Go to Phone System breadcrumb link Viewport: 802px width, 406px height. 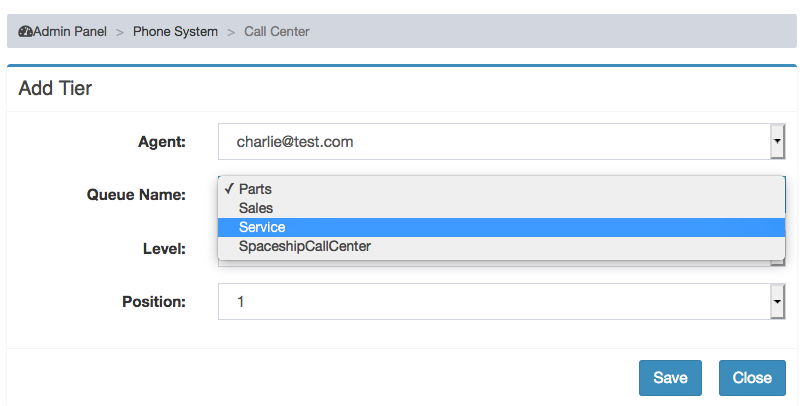pos(175,32)
